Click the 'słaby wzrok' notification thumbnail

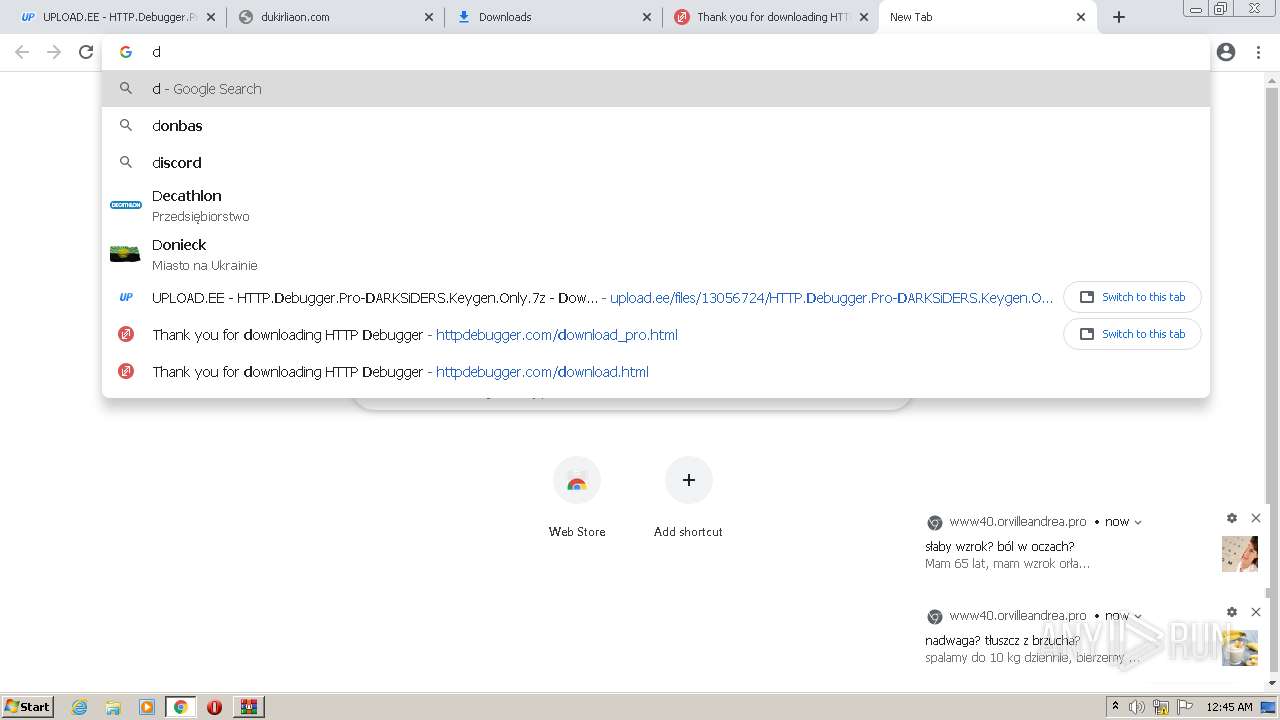pyautogui.click(x=1240, y=554)
